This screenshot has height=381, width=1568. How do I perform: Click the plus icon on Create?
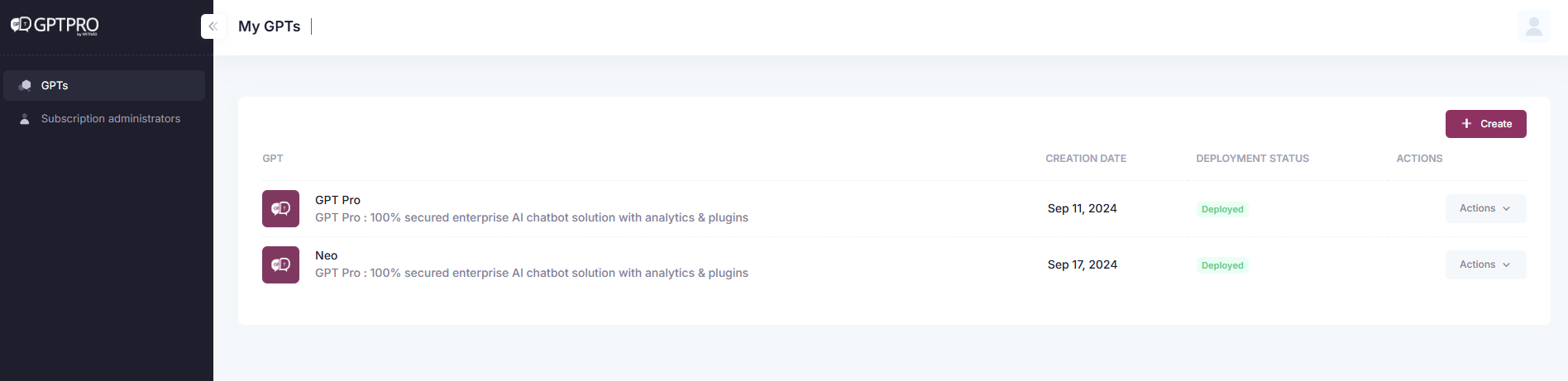[1466, 124]
